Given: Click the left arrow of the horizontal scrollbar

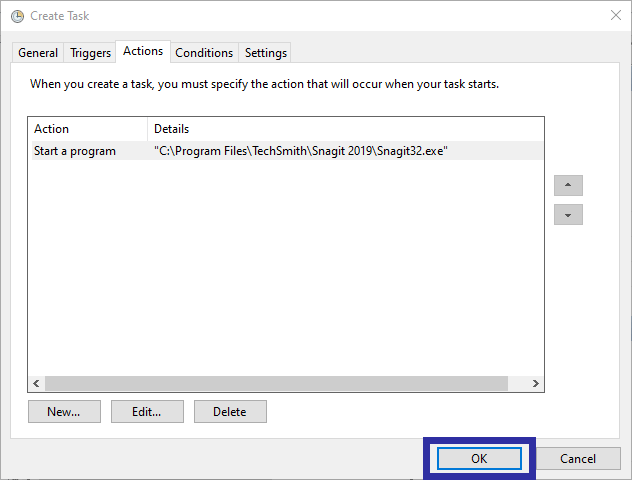Looking at the screenshot, I should (x=36, y=383).
